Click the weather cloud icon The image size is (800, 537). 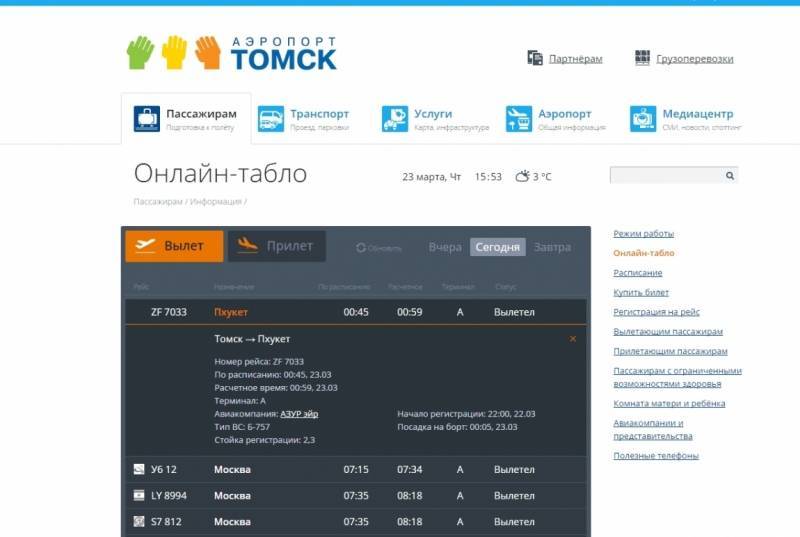(x=522, y=176)
